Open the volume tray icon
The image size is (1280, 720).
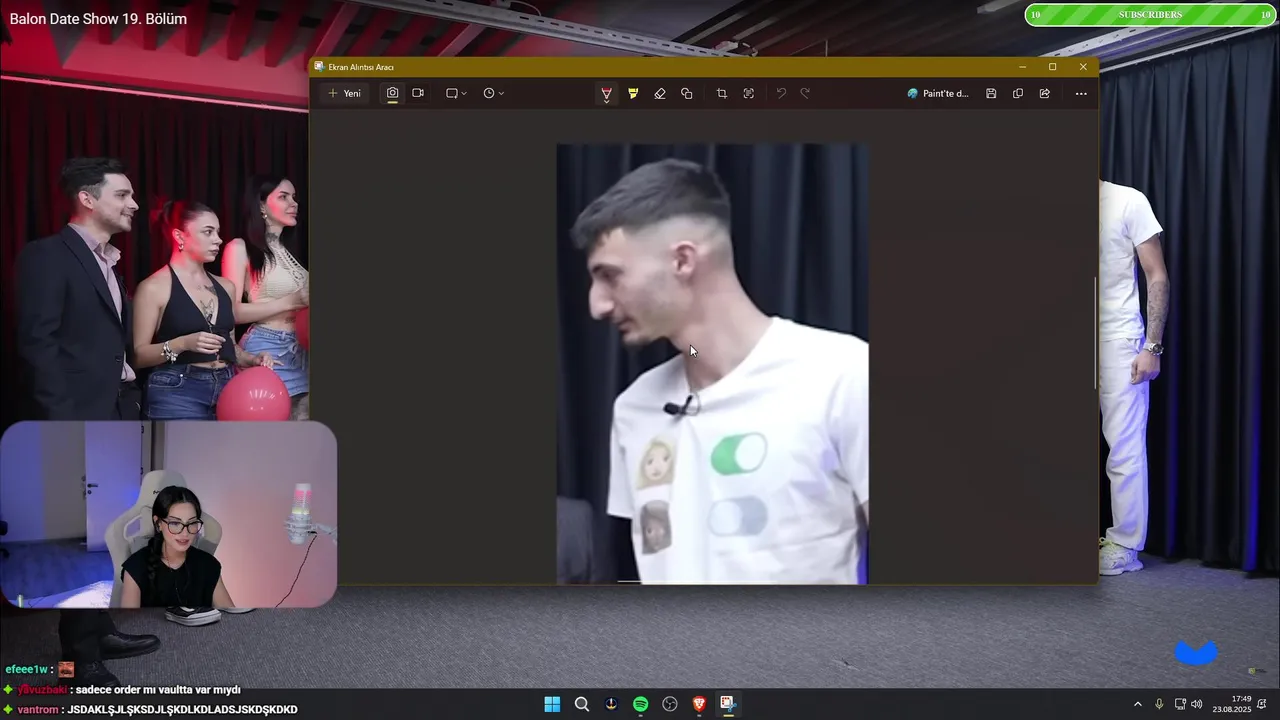click(1197, 704)
